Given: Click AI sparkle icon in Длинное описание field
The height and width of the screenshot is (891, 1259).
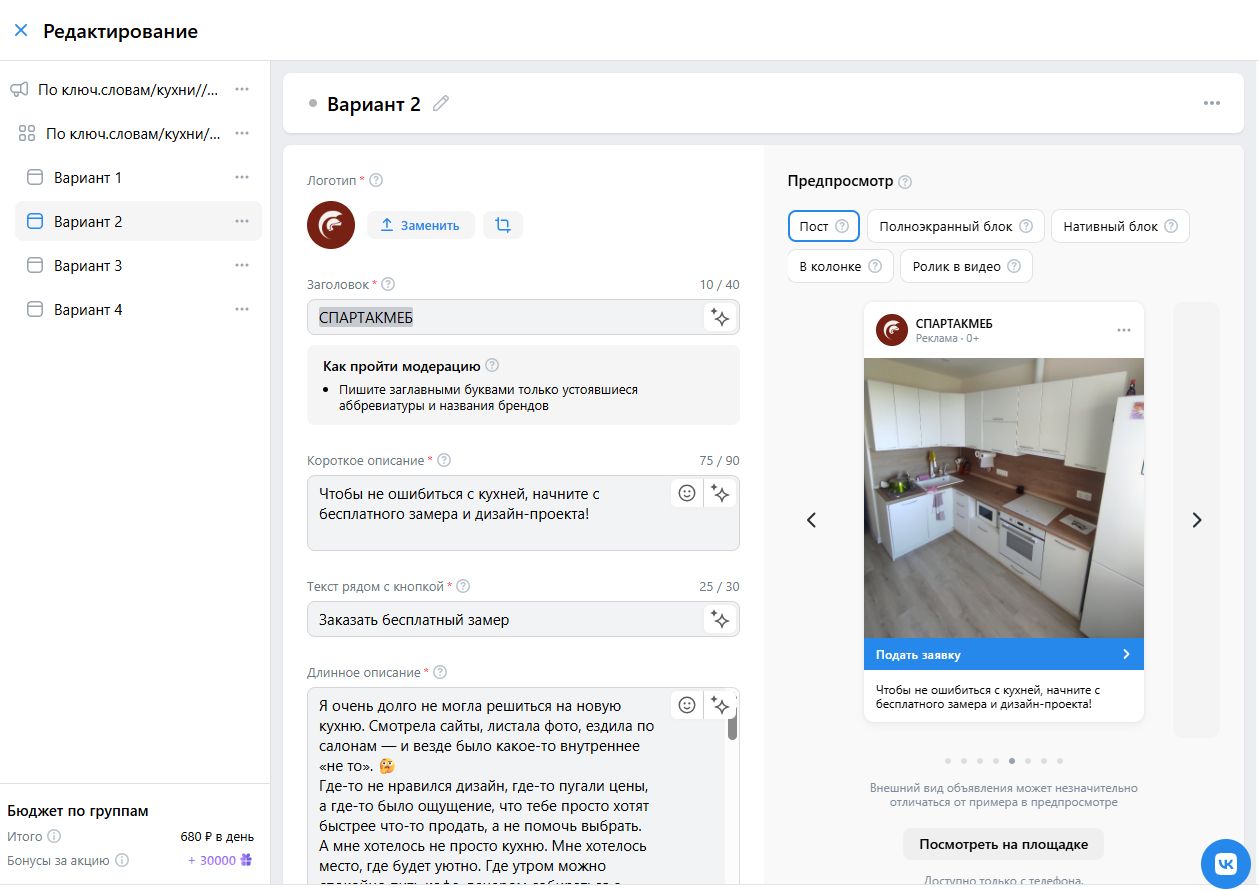Looking at the screenshot, I should pos(720,705).
